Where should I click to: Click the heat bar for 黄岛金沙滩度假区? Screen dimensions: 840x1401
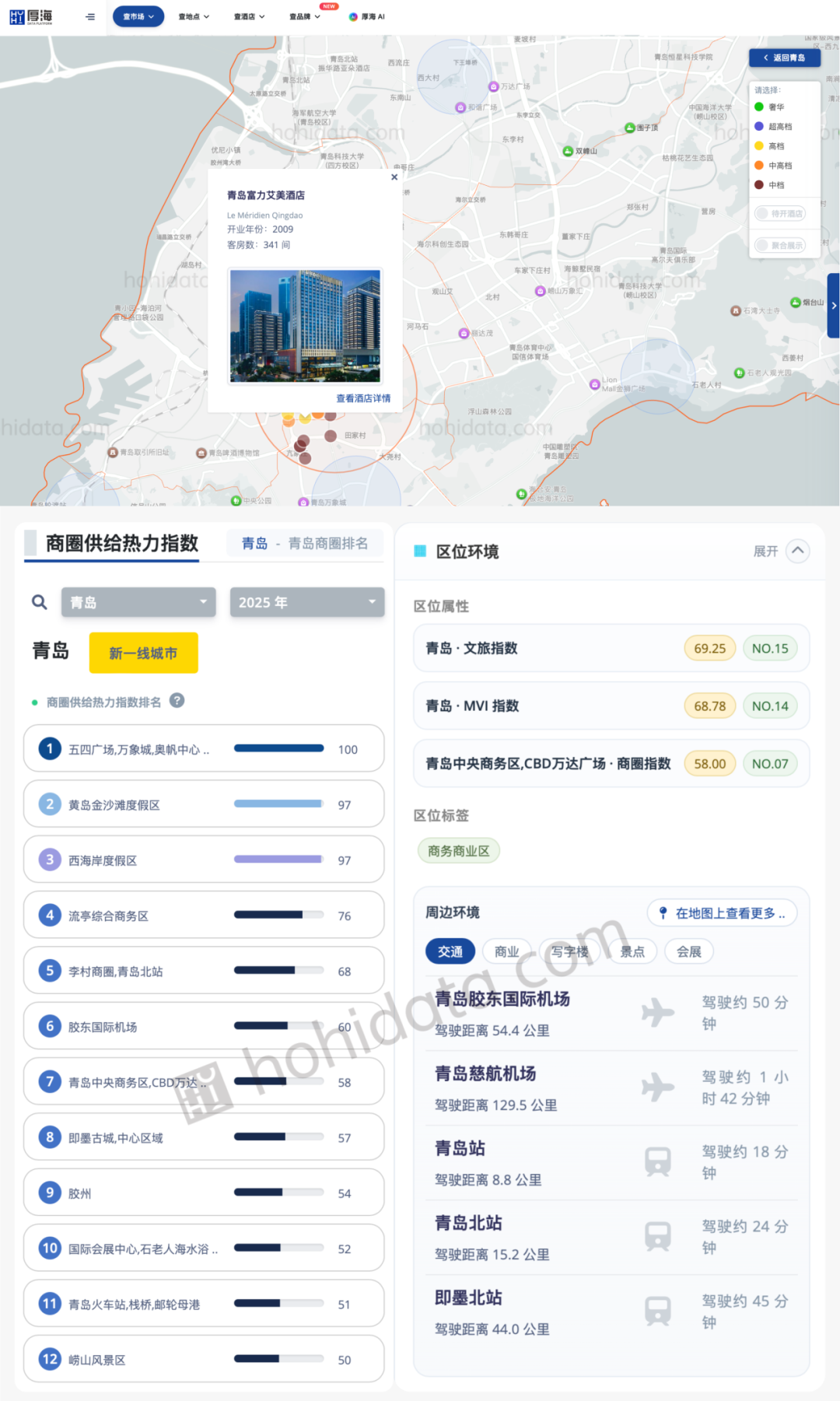tap(278, 804)
